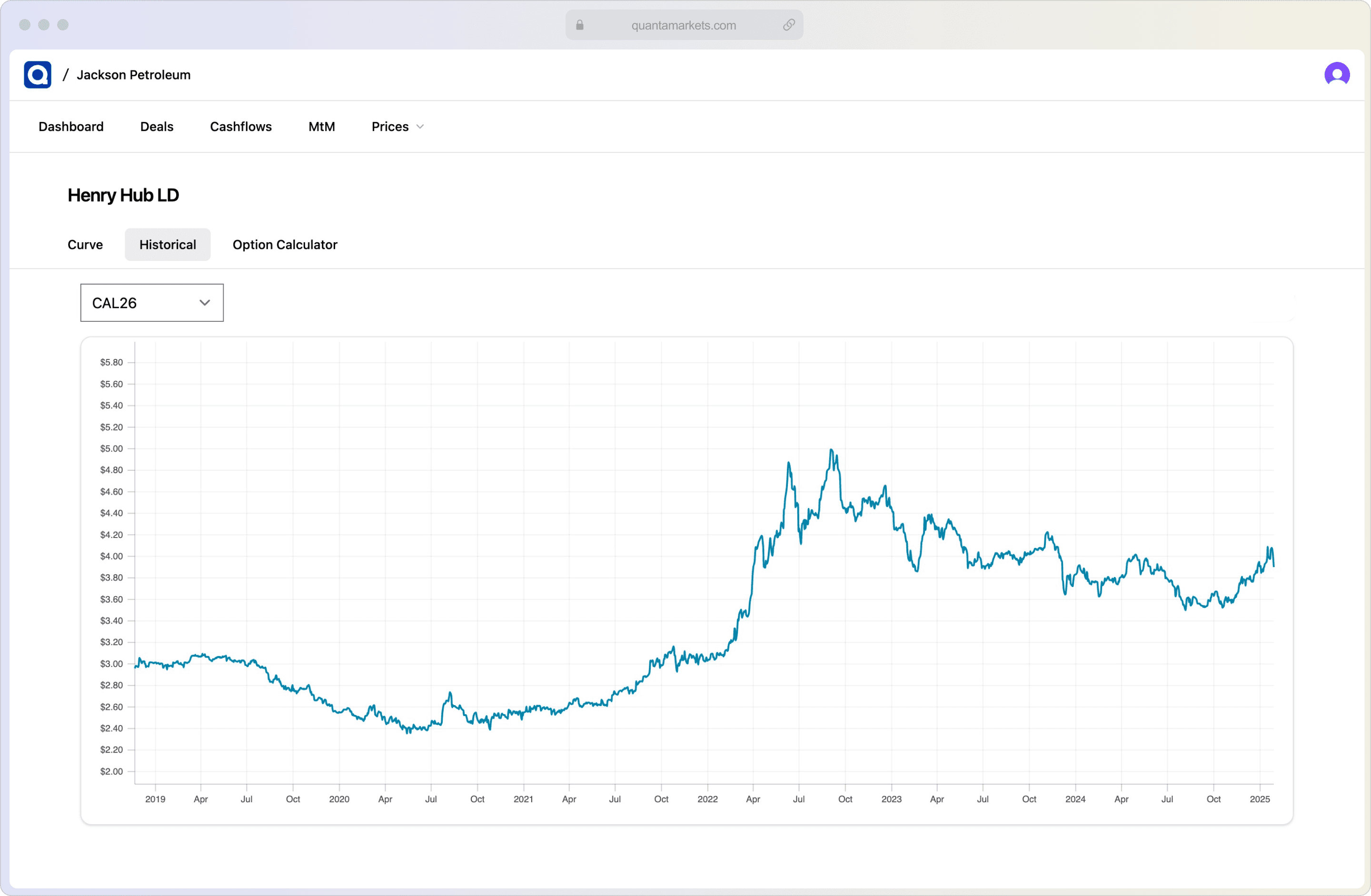Click the Quanta logo icon
The height and width of the screenshot is (896, 1371).
pyautogui.click(x=38, y=75)
